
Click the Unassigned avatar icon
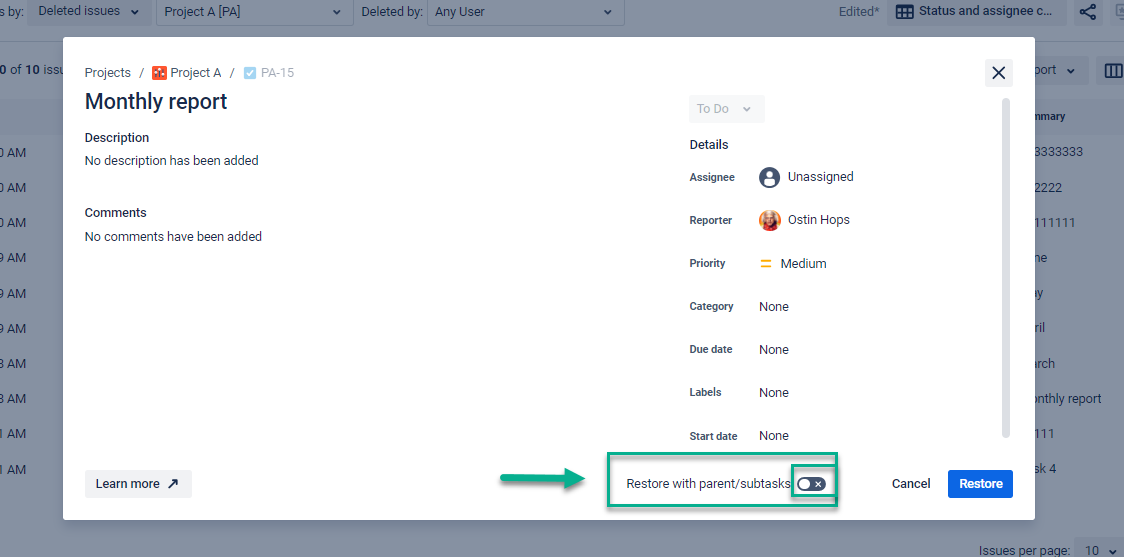pos(769,177)
